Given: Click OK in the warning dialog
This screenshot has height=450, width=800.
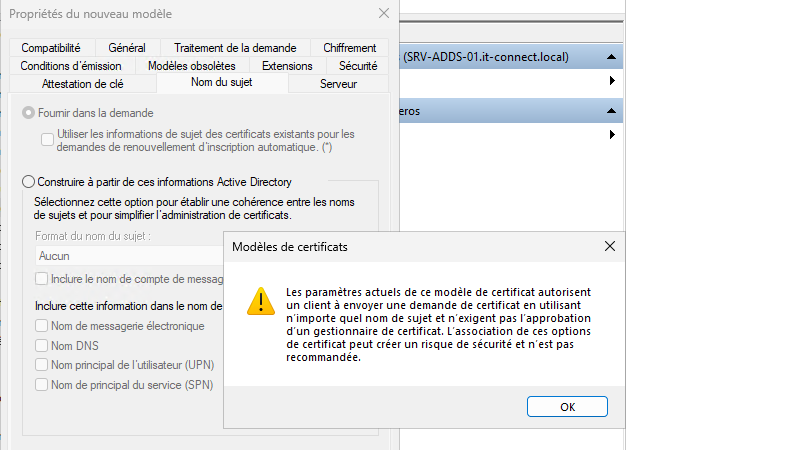Looking at the screenshot, I should (x=567, y=406).
